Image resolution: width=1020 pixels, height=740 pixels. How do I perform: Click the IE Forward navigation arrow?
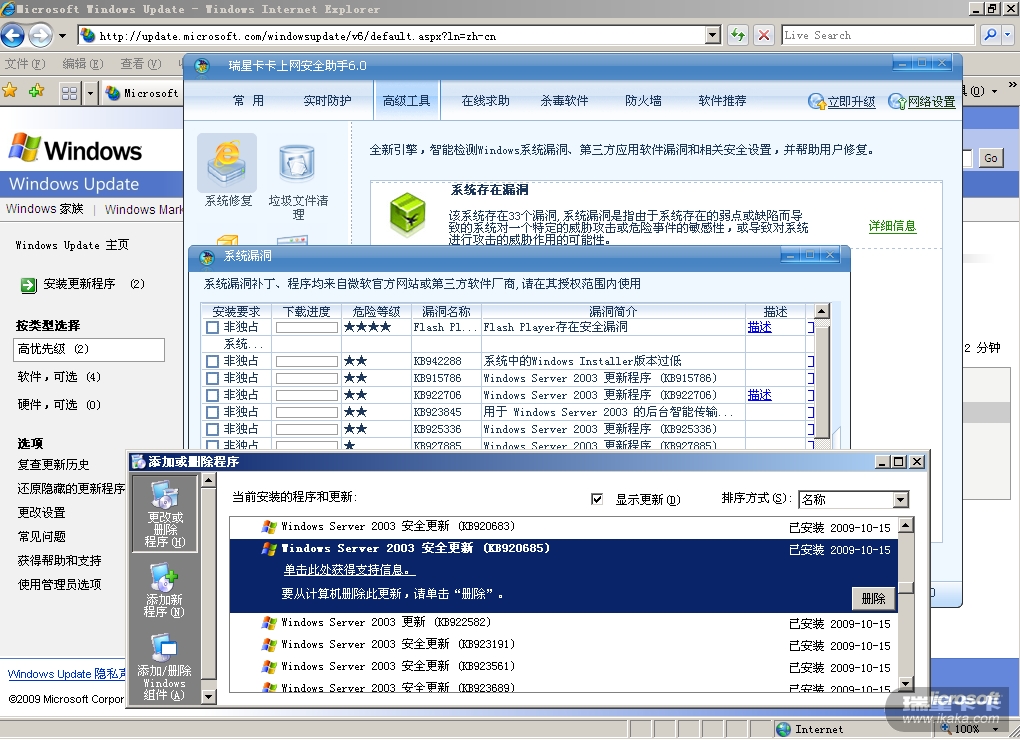pos(40,35)
